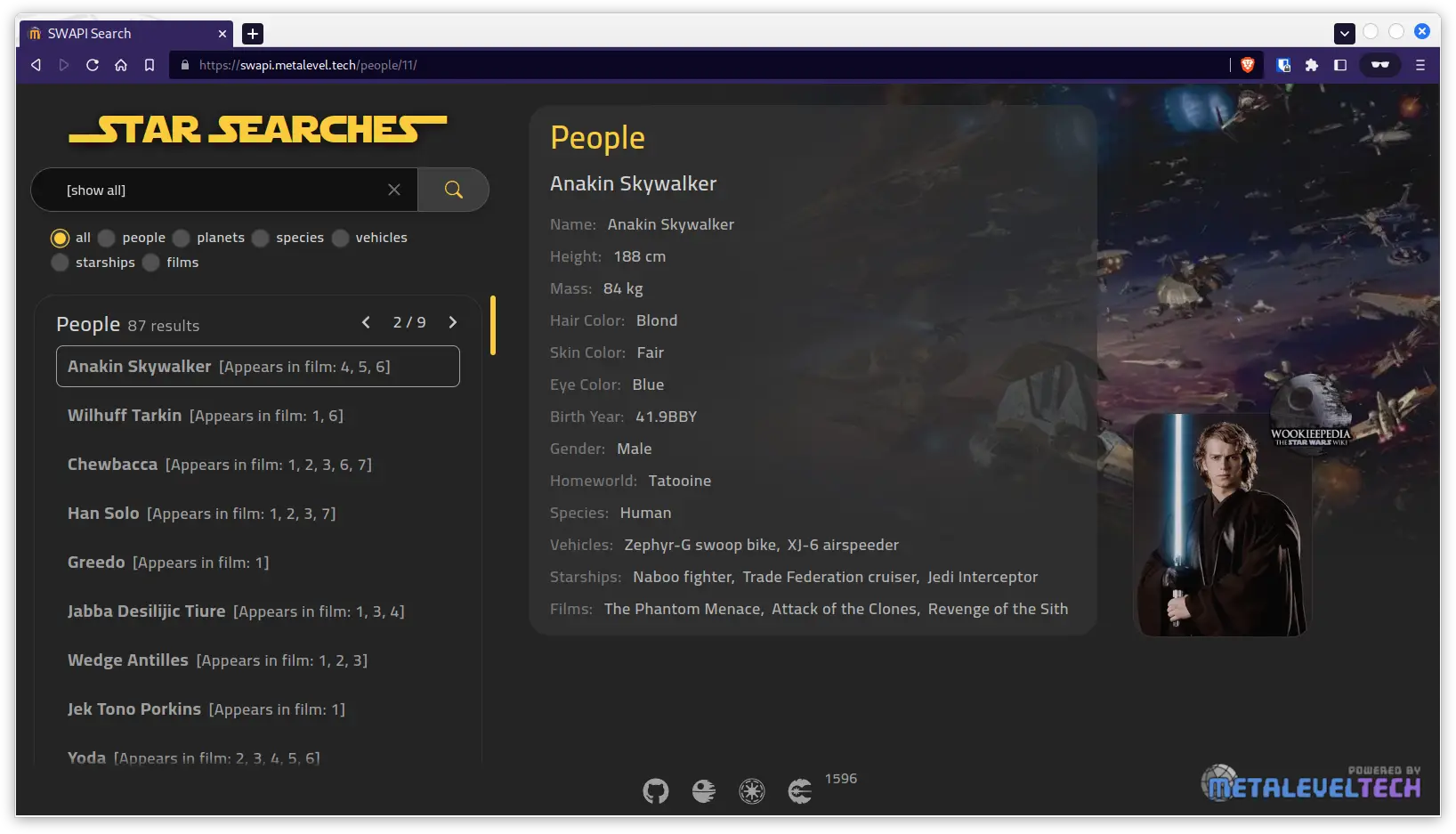Open Jabba Desilijic Tiure result
1456x834 pixels.
[x=258, y=611]
